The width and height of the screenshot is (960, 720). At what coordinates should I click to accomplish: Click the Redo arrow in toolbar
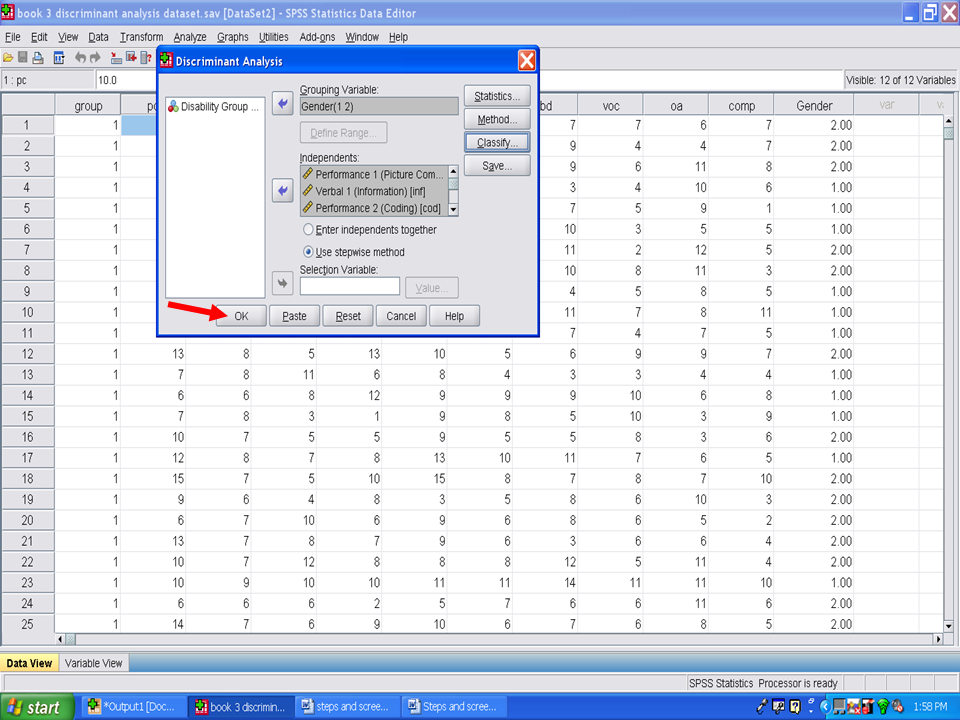(x=95, y=58)
